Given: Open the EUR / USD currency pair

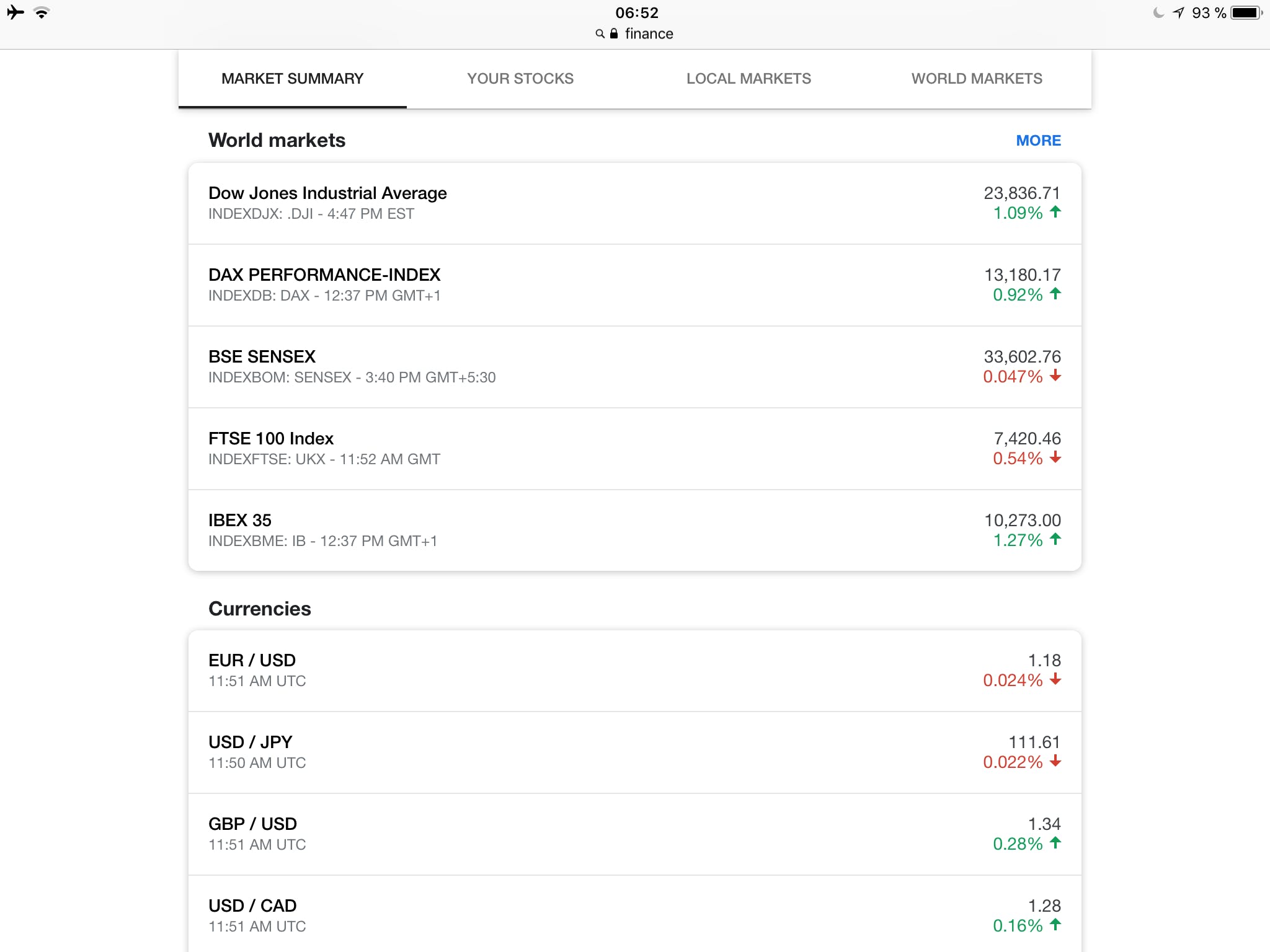Looking at the screenshot, I should pyautogui.click(x=635, y=671).
